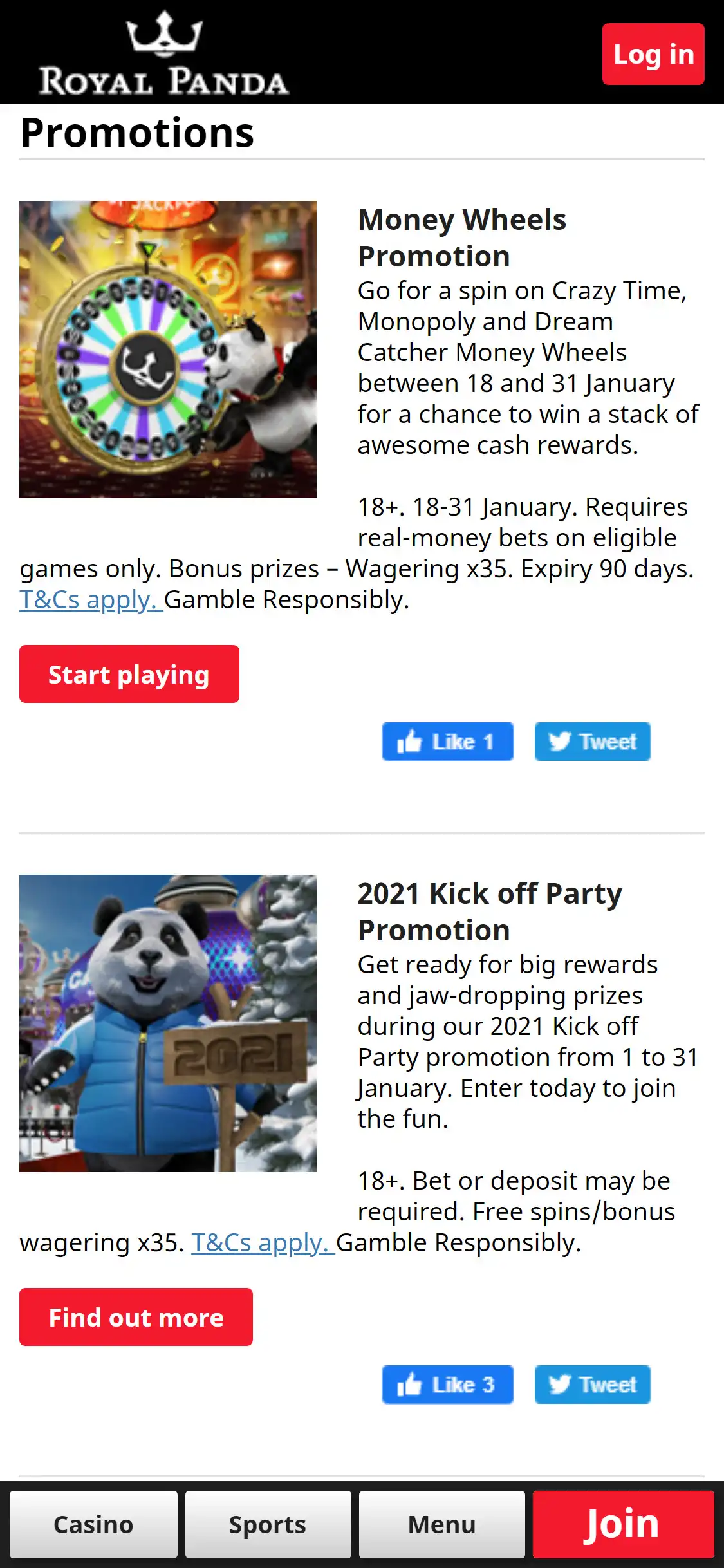Screen dimensions: 724x1568
Task: Click the Log in button
Action: tap(653, 54)
